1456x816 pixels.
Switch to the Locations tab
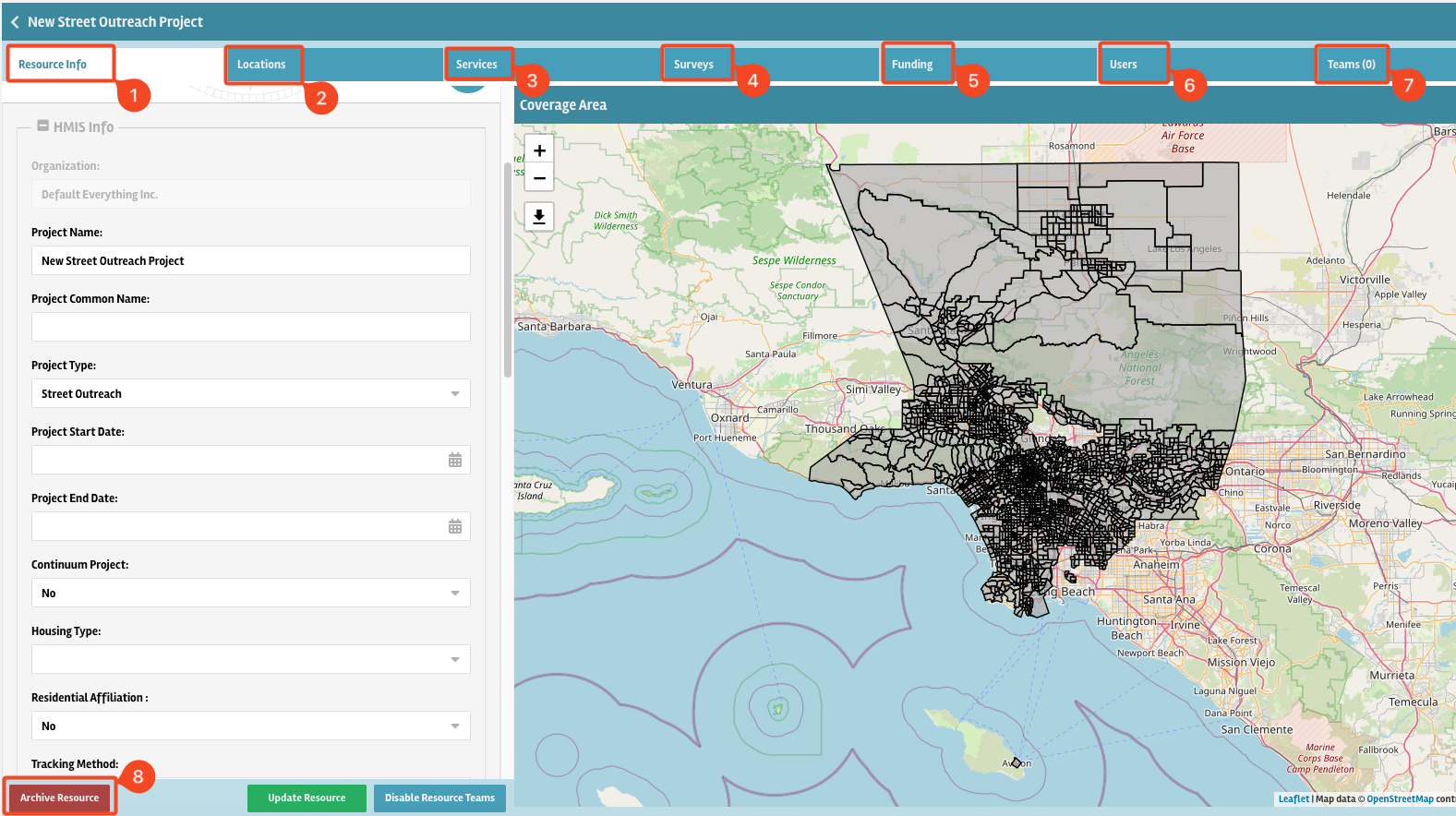click(x=261, y=65)
